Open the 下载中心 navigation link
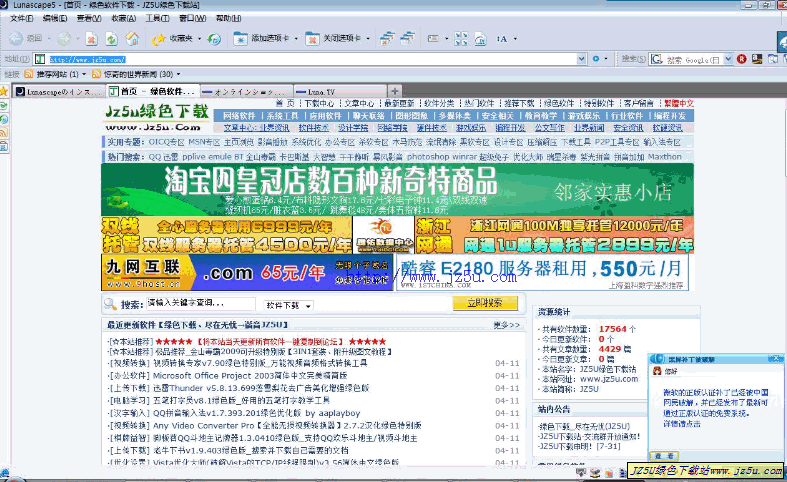This screenshot has height=482, width=787. [319, 103]
